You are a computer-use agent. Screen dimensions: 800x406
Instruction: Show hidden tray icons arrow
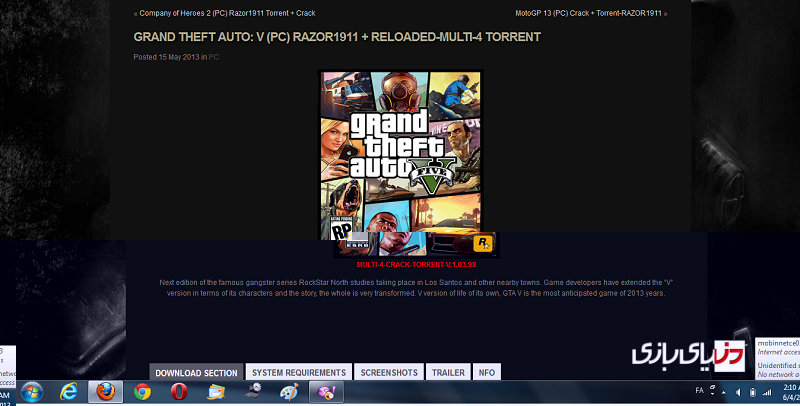[x=724, y=393]
